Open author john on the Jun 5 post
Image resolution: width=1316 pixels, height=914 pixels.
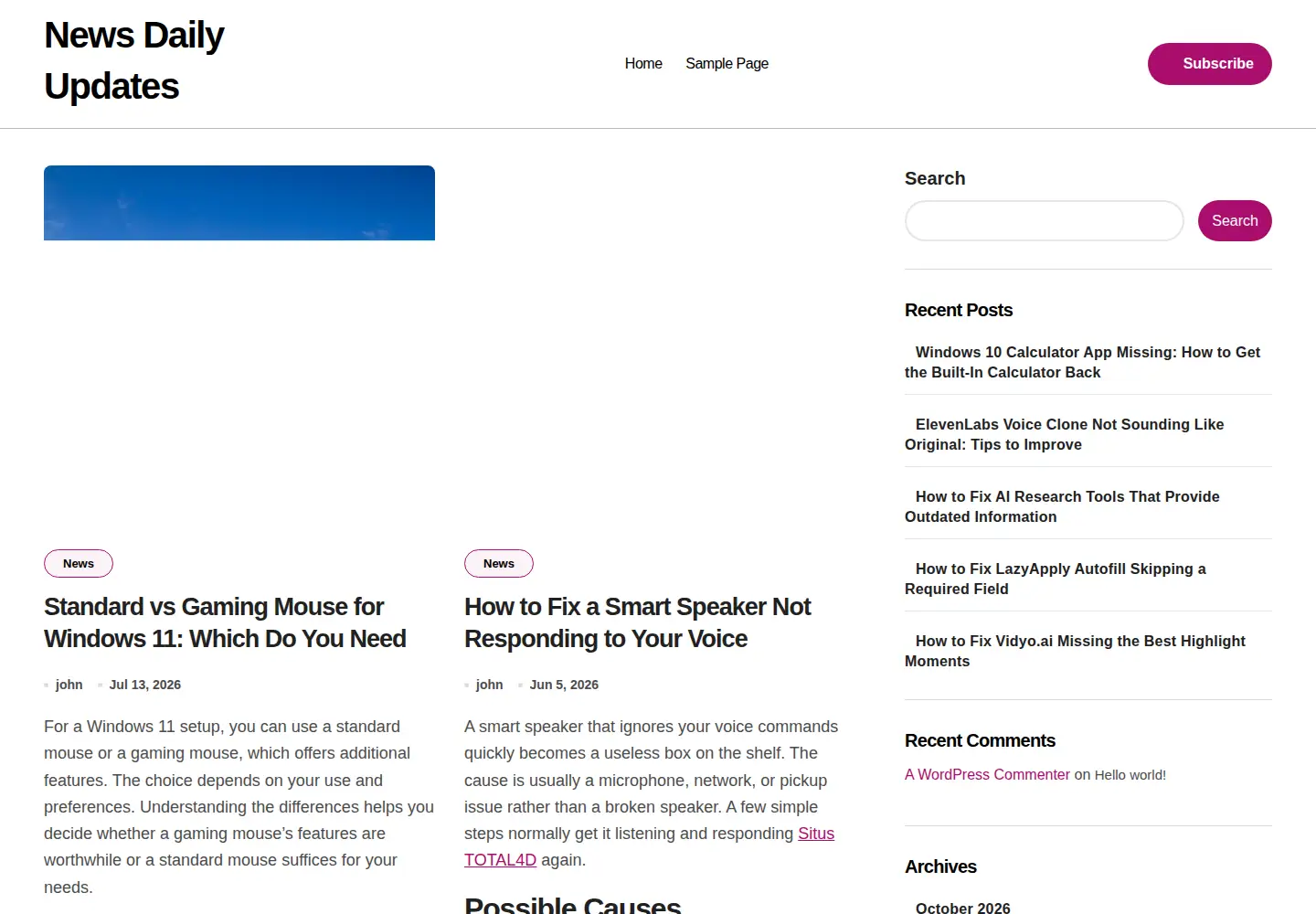[x=489, y=685]
